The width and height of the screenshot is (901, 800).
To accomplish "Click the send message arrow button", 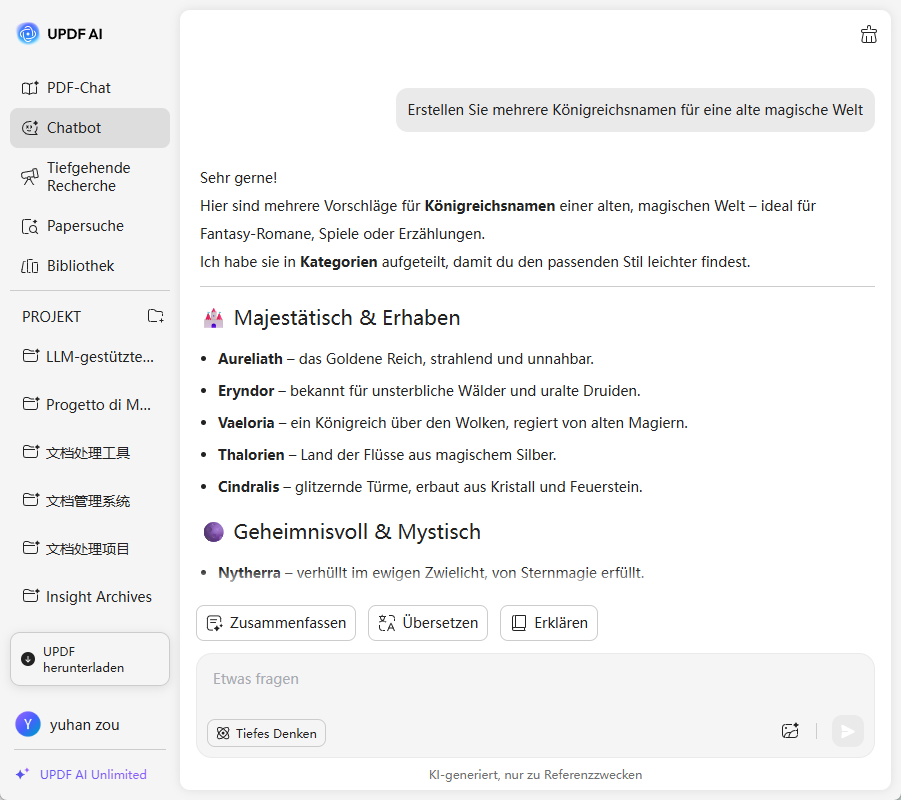I will pyautogui.click(x=847, y=731).
